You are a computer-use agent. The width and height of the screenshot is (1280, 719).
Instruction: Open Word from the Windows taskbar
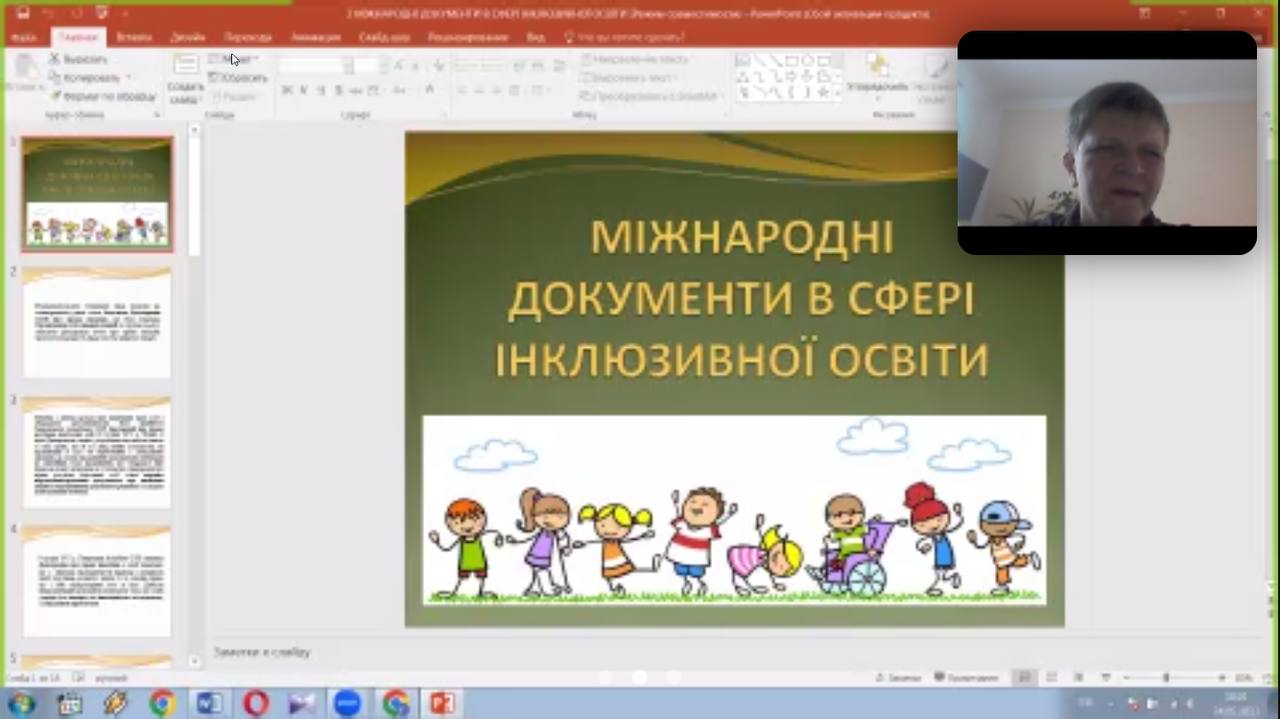coord(209,703)
